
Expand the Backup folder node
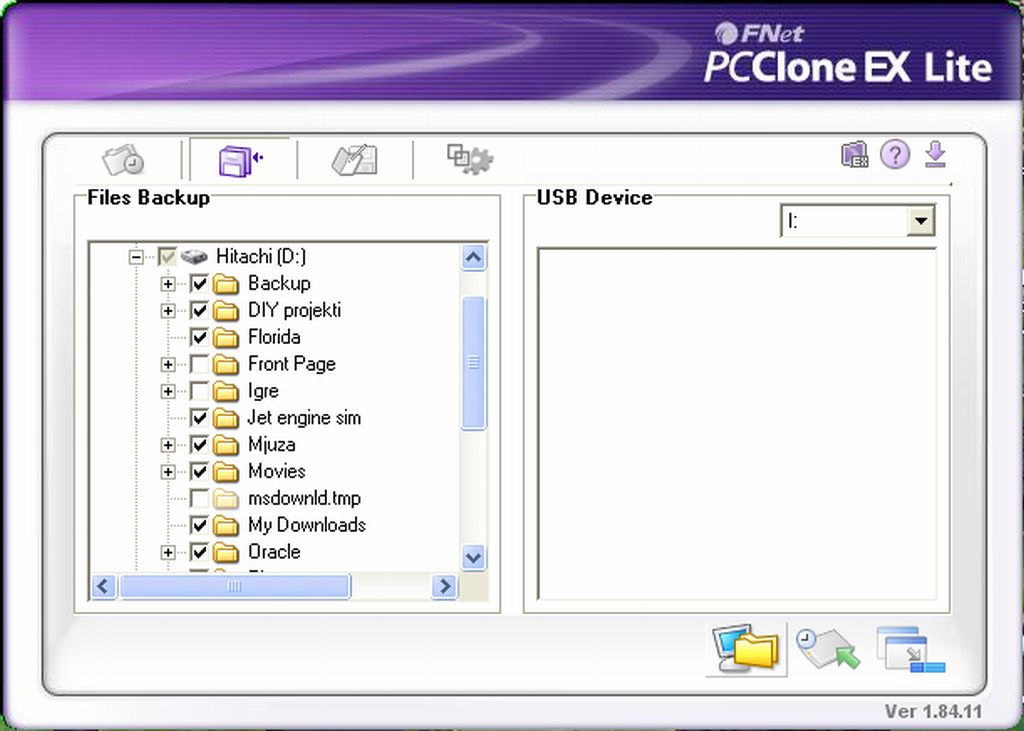click(168, 284)
